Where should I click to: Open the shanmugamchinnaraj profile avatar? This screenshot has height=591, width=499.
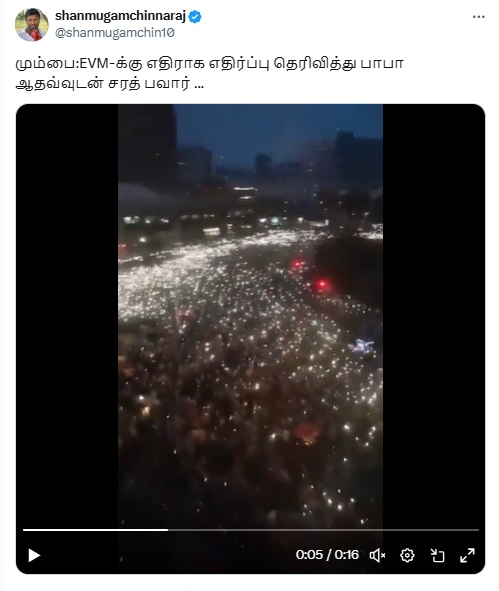pyautogui.click(x=32, y=24)
